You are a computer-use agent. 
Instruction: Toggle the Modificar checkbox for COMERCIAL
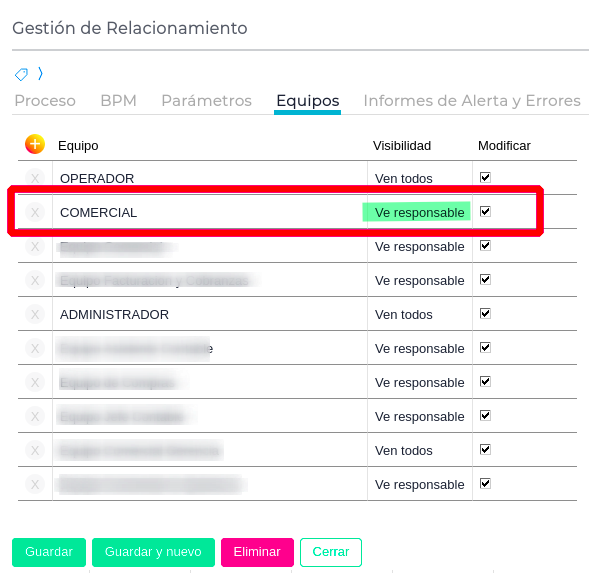coord(485,211)
